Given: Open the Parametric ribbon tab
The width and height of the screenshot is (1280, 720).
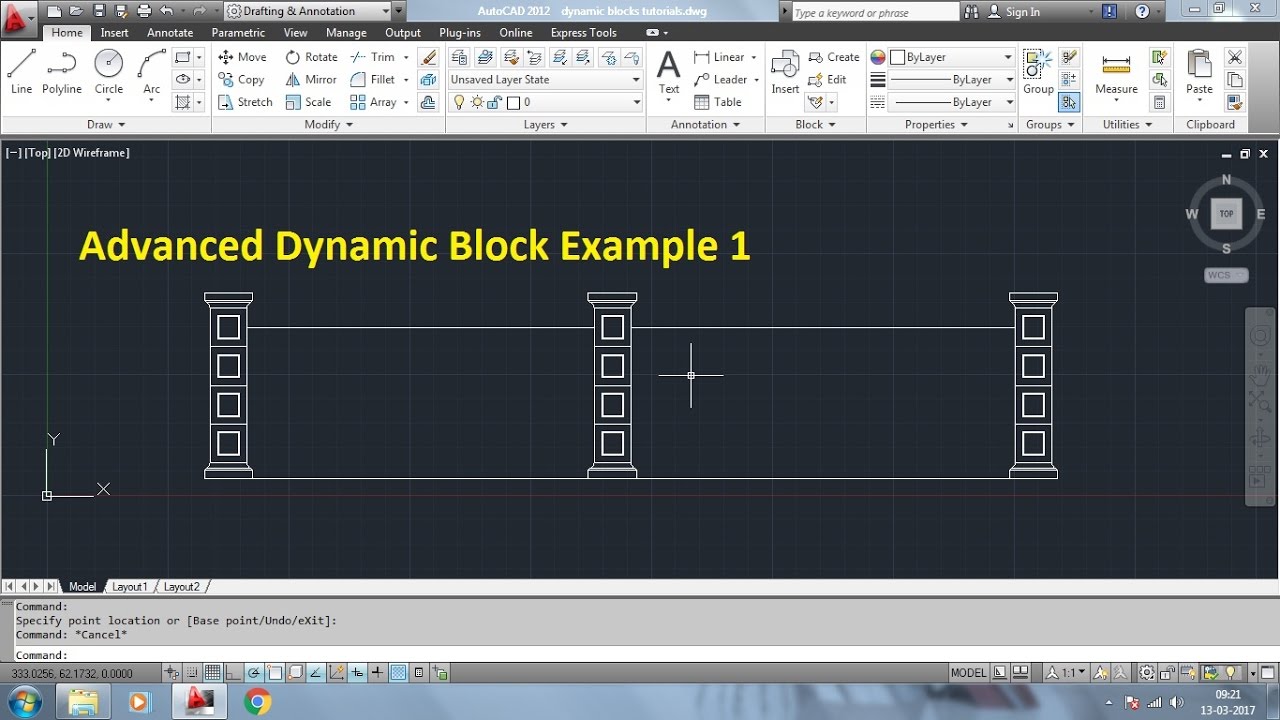Looking at the screenshot, I should [x=238, y=32].
